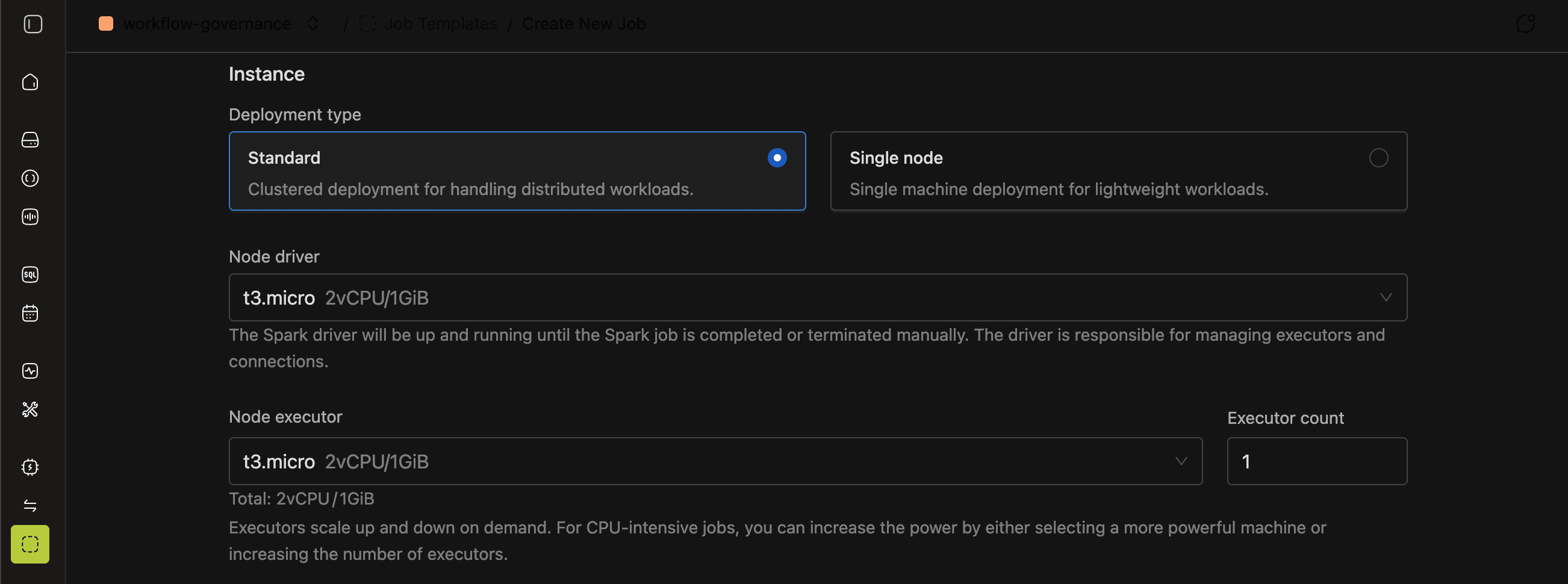1568x584 pixels.
Task: Click the Deployment type label
Action: click(x=294, y=114)
